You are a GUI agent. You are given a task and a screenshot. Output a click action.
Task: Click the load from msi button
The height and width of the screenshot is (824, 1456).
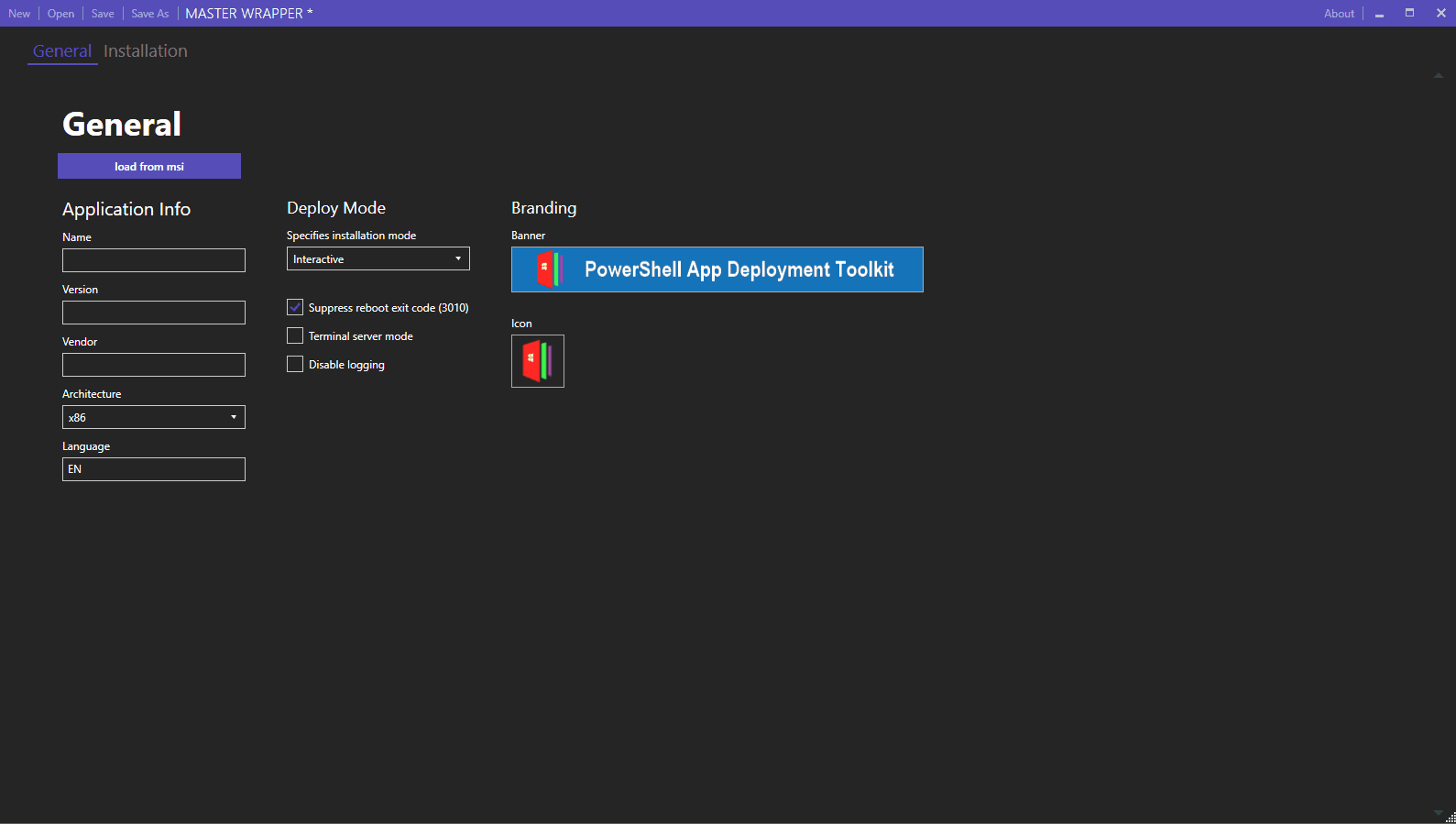click(149, 166)
